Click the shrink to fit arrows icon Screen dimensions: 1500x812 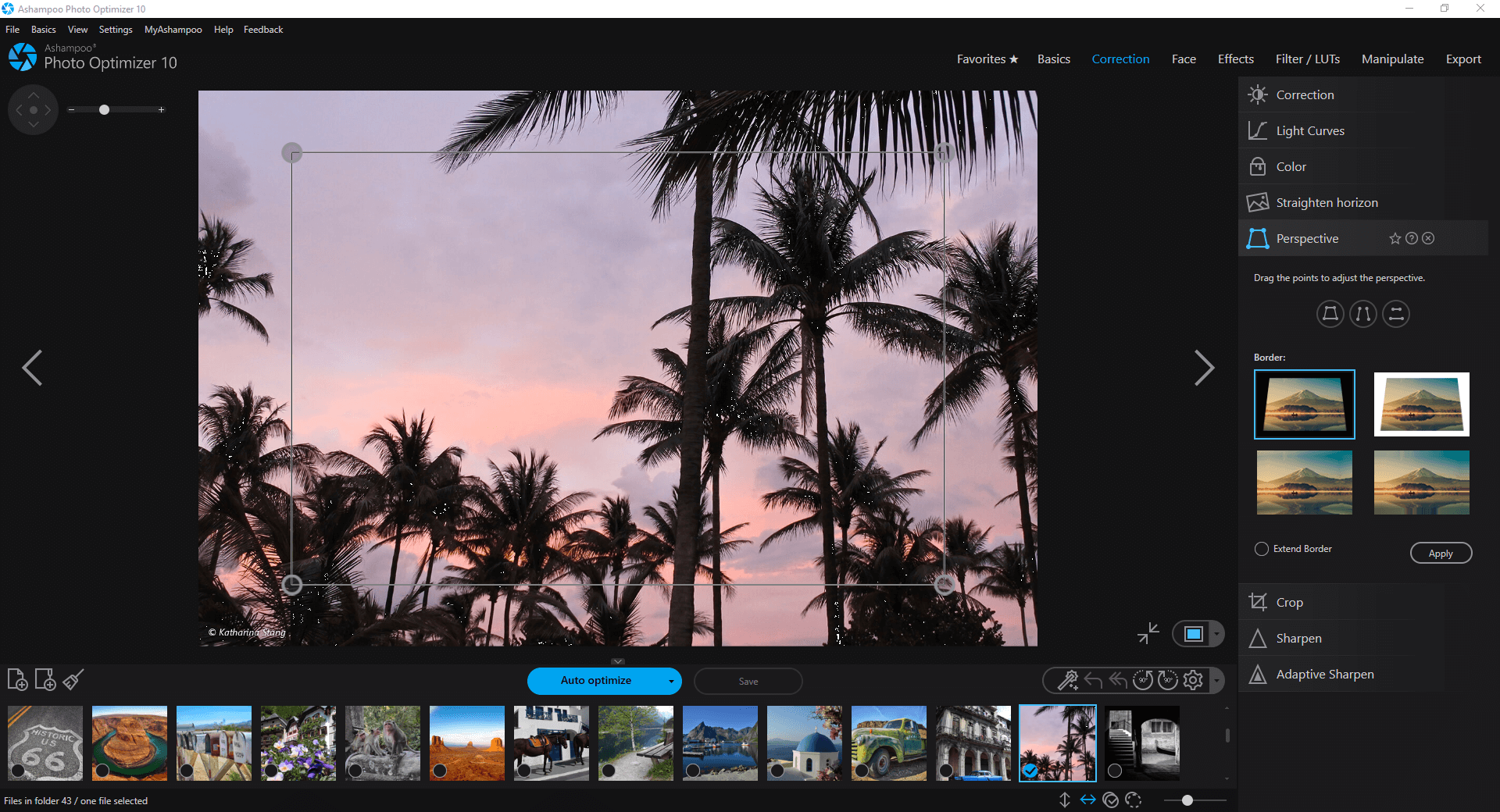(1148, 633)
